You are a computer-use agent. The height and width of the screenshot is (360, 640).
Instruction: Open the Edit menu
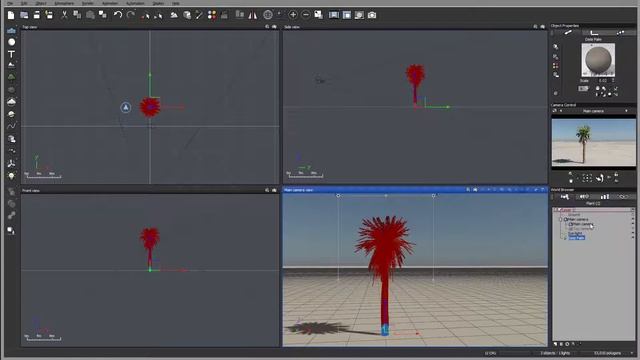24,3
